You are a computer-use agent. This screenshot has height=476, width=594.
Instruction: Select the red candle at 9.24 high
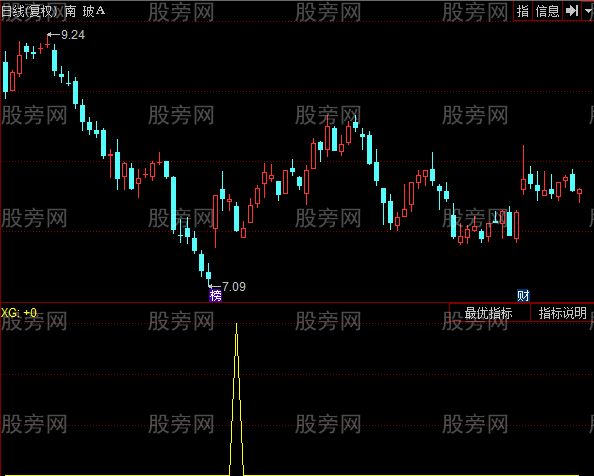pyautogui.click(x=47, y=41)
